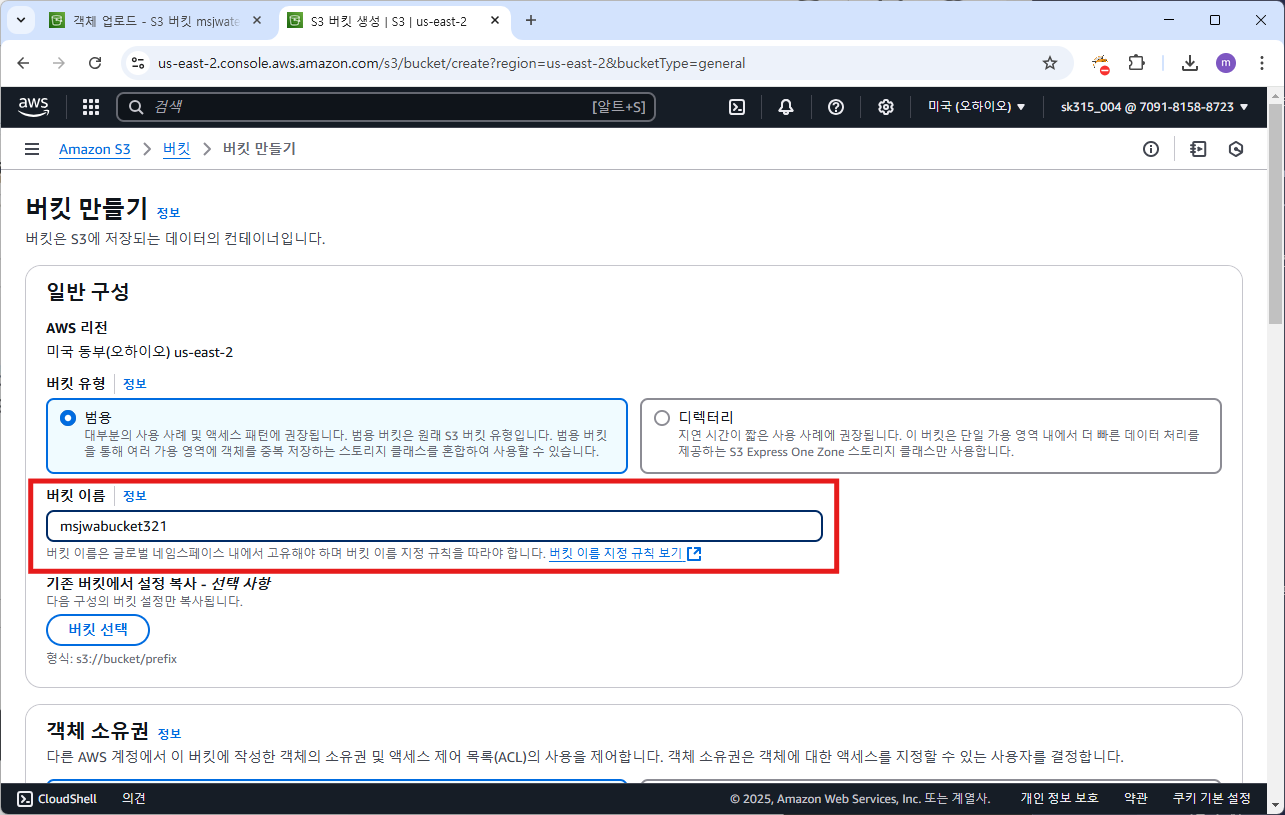Click the bucket name input msjwabucket321
Screen dimensions: 1285x815
tap(434, 526)
